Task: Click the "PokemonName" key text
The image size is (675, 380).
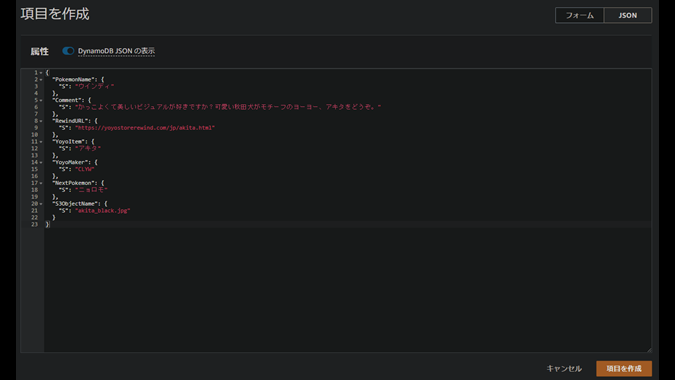Action: [x=74, y=80]
